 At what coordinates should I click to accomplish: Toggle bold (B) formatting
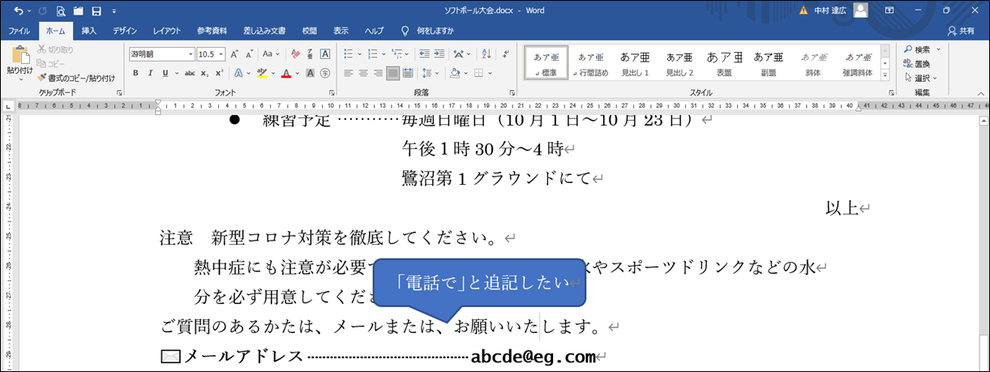point(136,73)
